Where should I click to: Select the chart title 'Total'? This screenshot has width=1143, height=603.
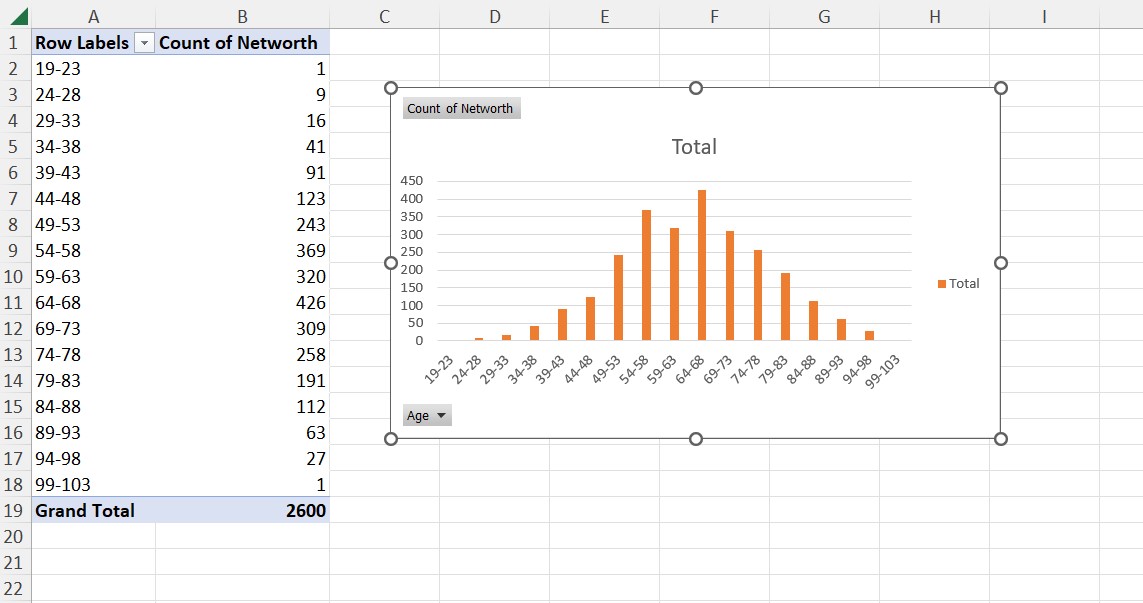point(694,147)
